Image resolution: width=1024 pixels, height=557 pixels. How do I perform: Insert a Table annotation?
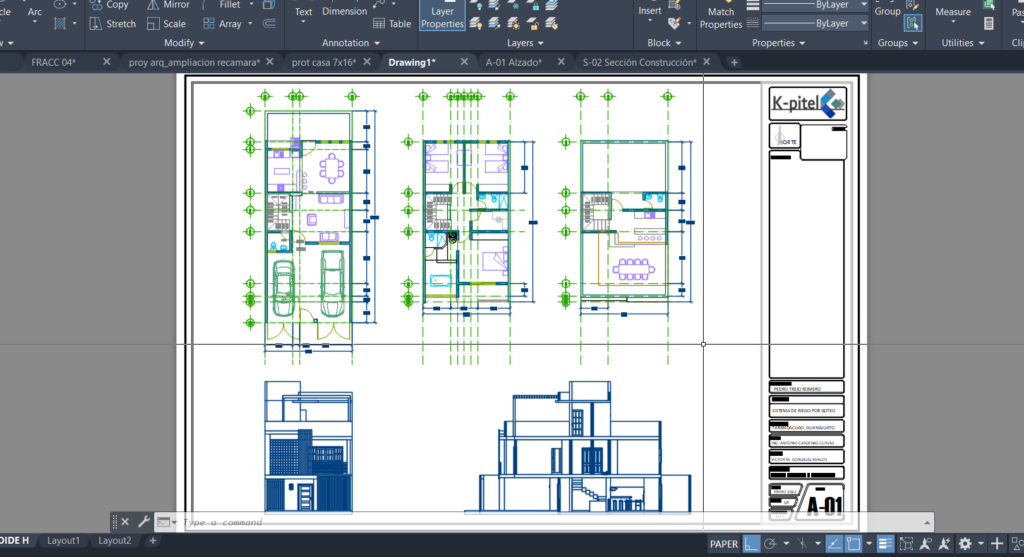[392, 24]
